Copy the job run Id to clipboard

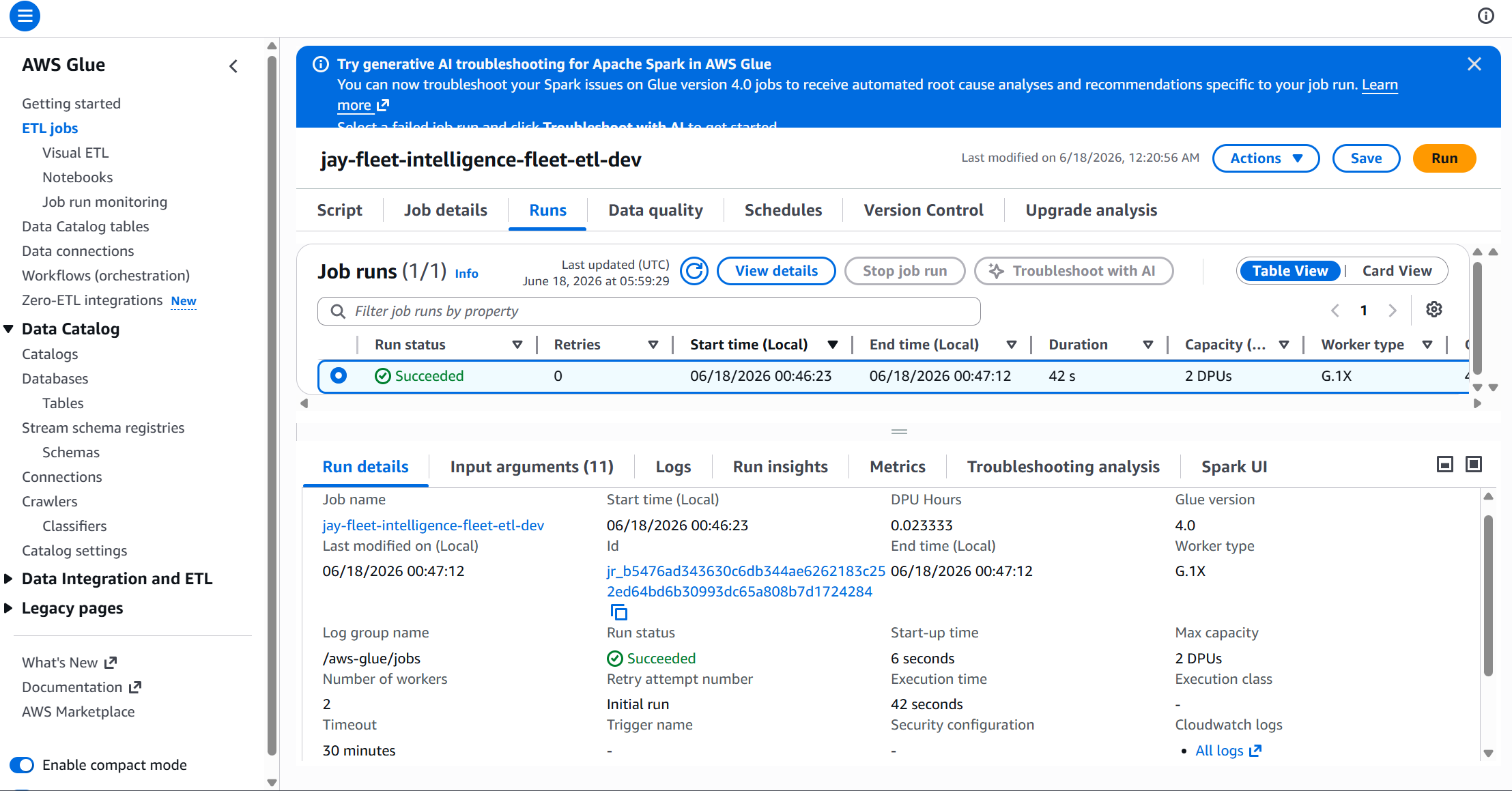(619, 612)
